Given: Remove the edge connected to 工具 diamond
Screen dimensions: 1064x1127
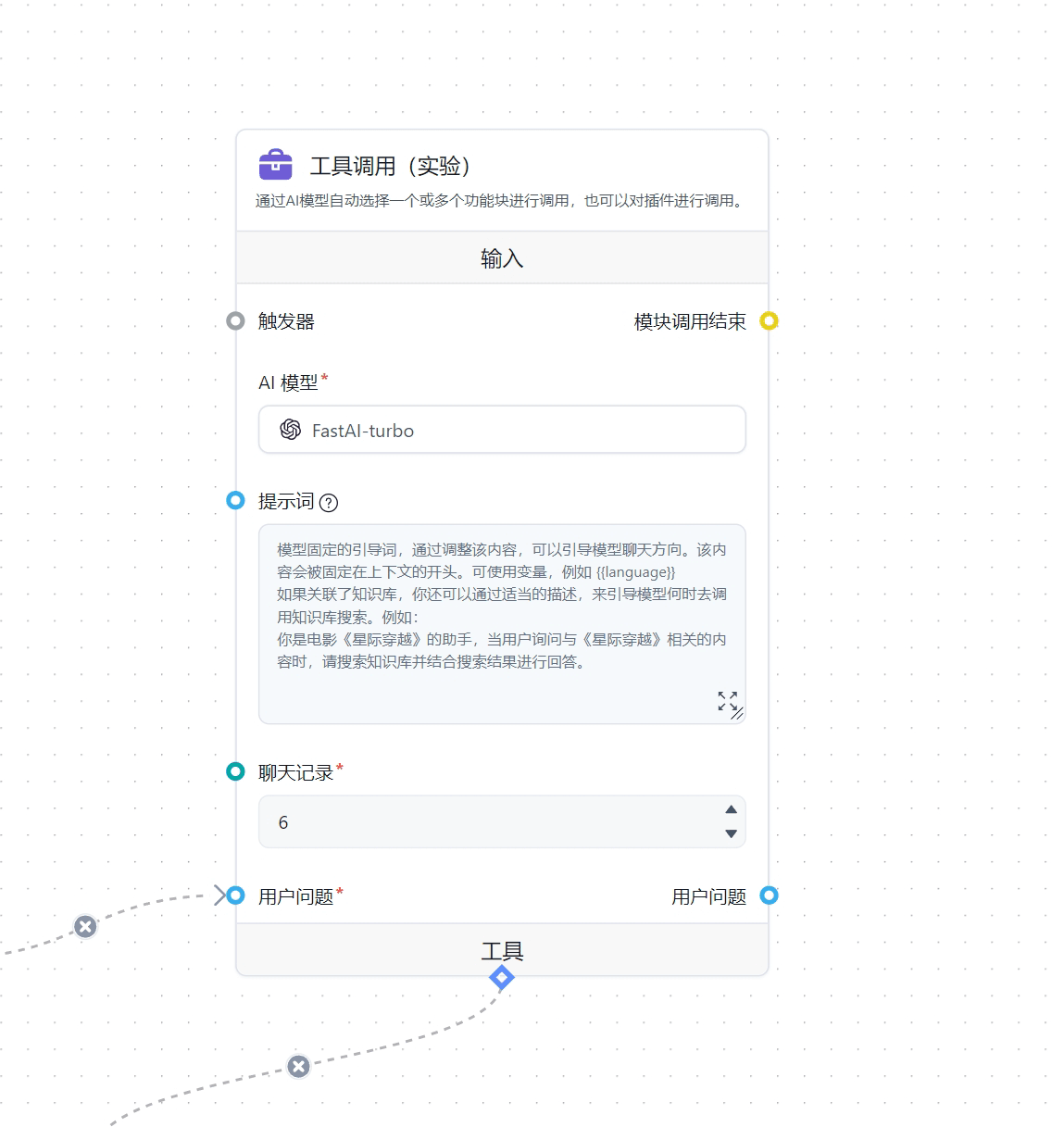Looking at the screenshot, I should 298,1067.
